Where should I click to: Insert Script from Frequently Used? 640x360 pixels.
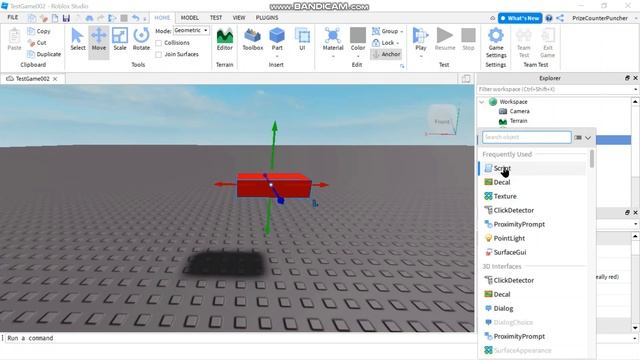533,168
